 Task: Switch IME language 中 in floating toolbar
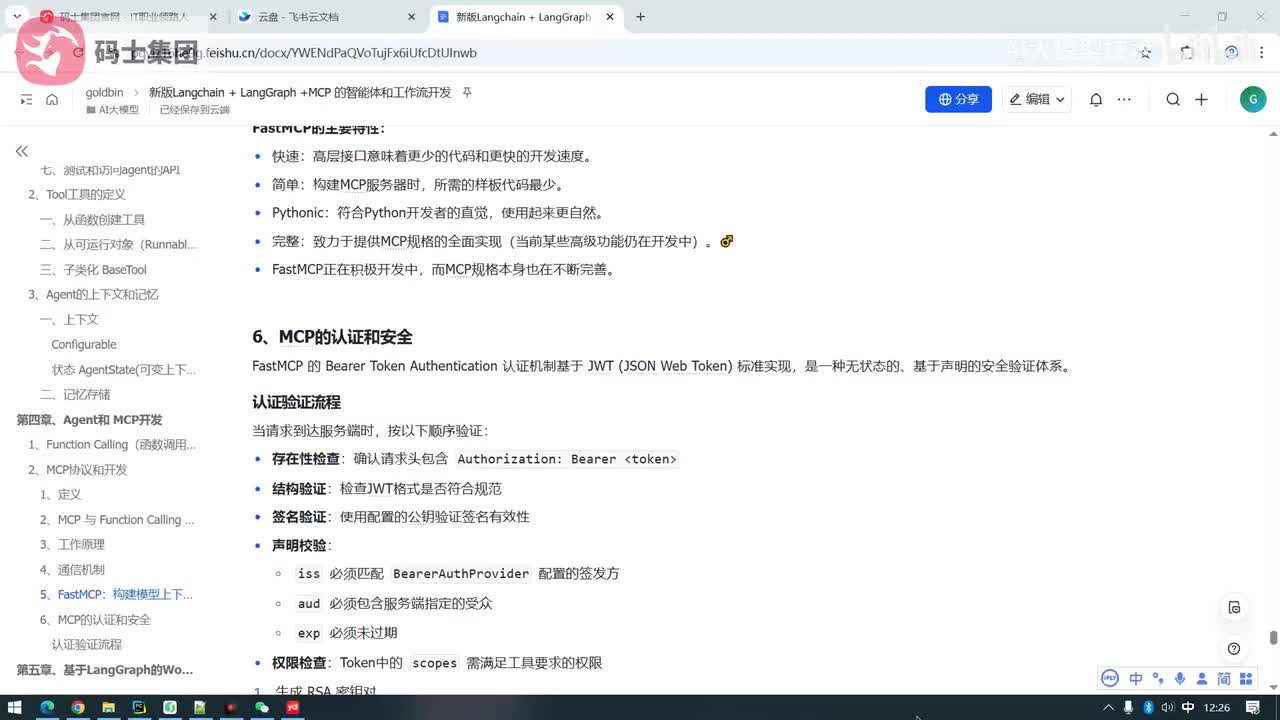(1136, 678)
